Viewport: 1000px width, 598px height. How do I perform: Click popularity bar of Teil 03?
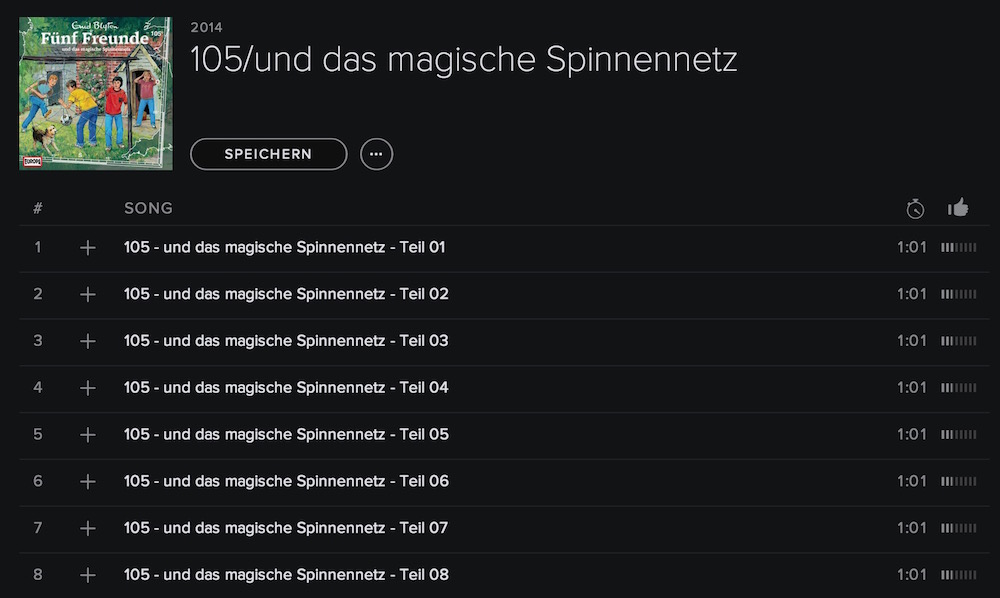[x=958, y=341]
